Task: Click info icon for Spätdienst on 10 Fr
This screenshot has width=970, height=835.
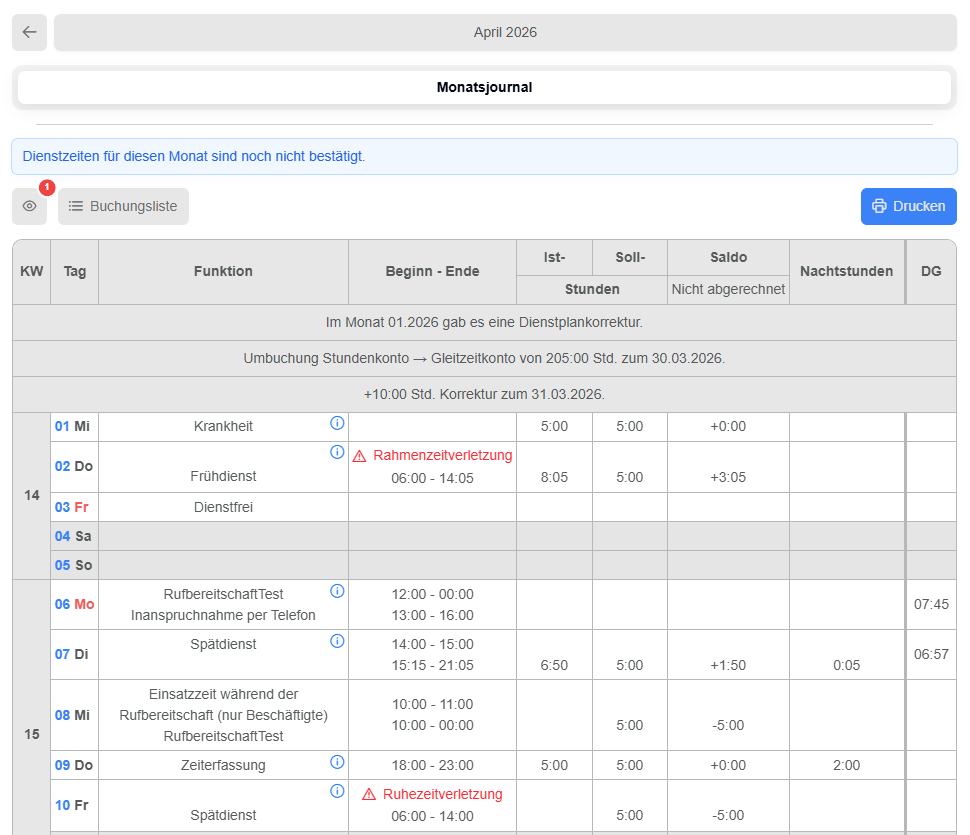Action: coord(337,791)
